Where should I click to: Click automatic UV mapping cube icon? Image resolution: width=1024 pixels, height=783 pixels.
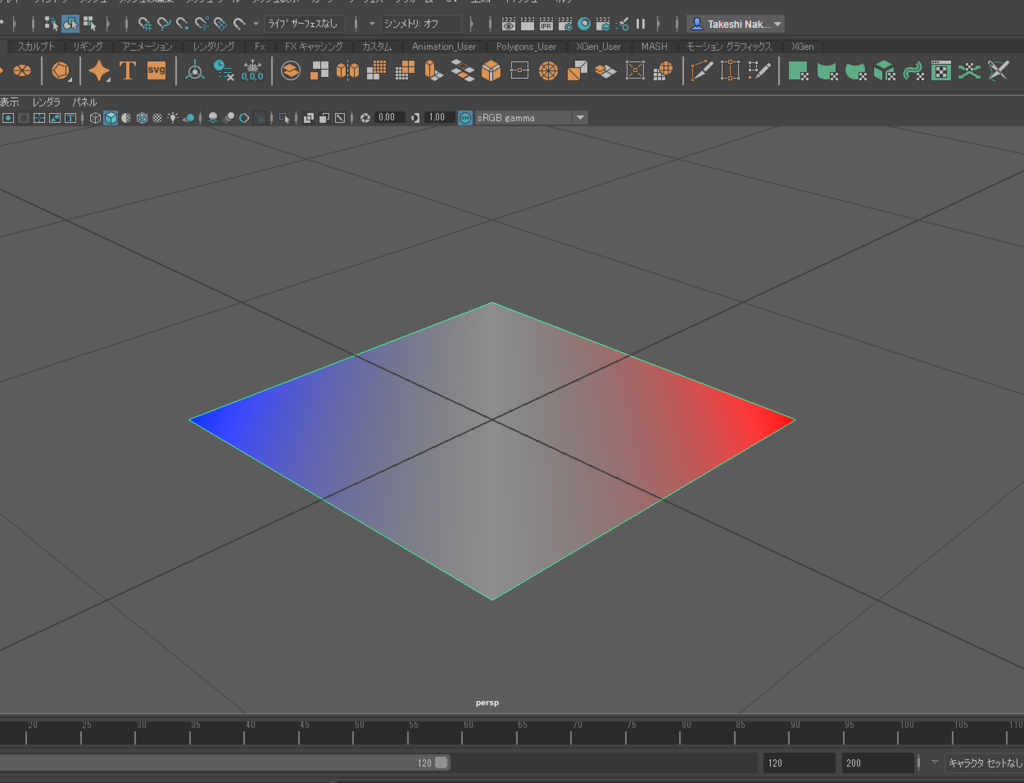pyautogui.click(x=884, y=71)
